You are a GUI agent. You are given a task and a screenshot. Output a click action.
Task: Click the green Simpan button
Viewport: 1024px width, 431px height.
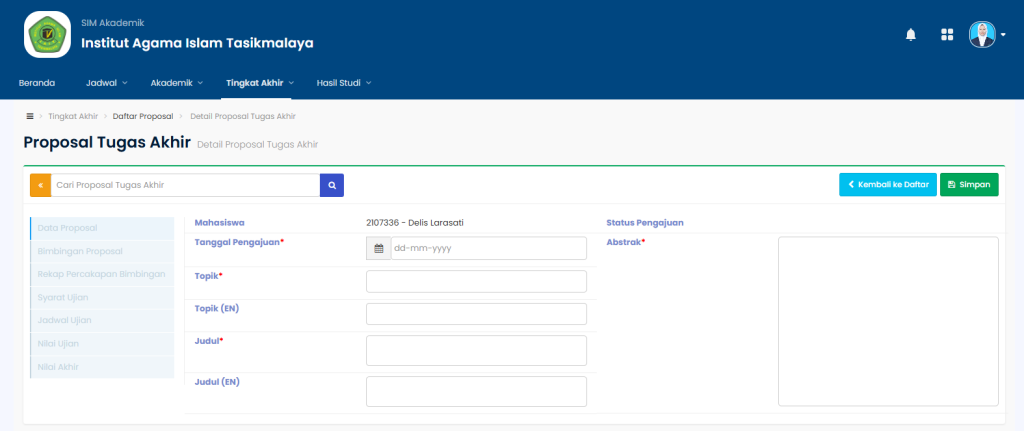pos(968,185)
